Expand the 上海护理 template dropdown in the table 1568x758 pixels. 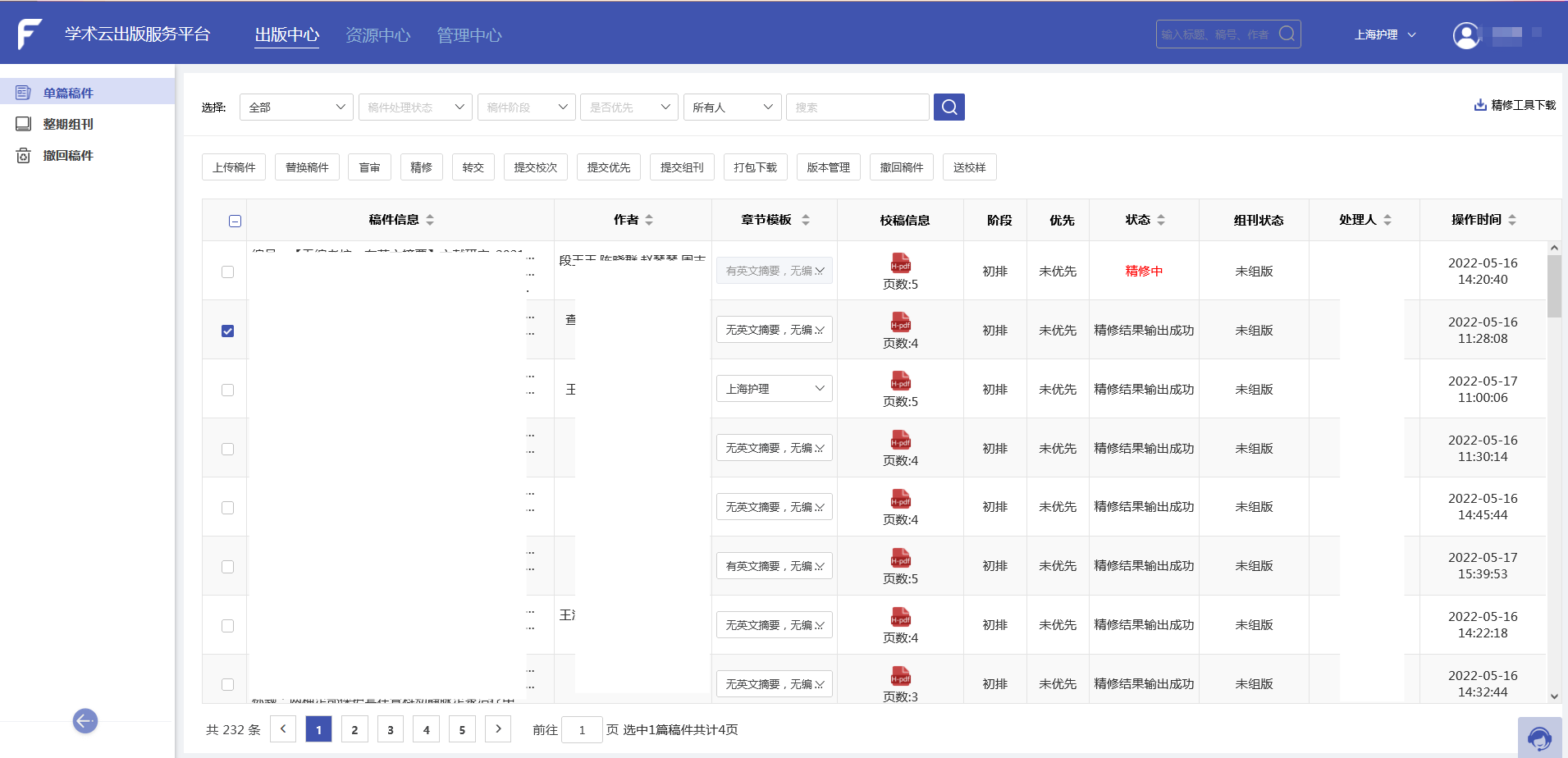point(773,388)
